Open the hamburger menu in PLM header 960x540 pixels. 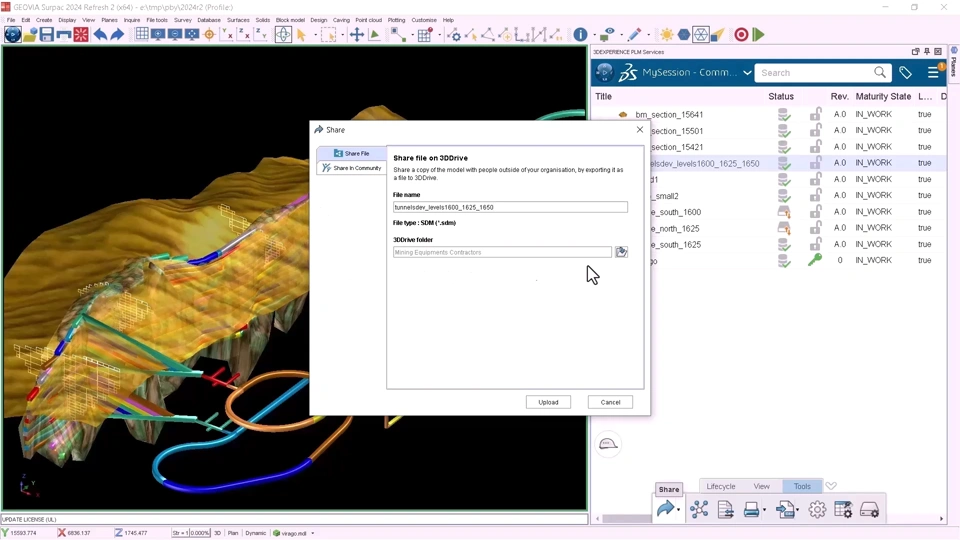[x=933, y=73]
